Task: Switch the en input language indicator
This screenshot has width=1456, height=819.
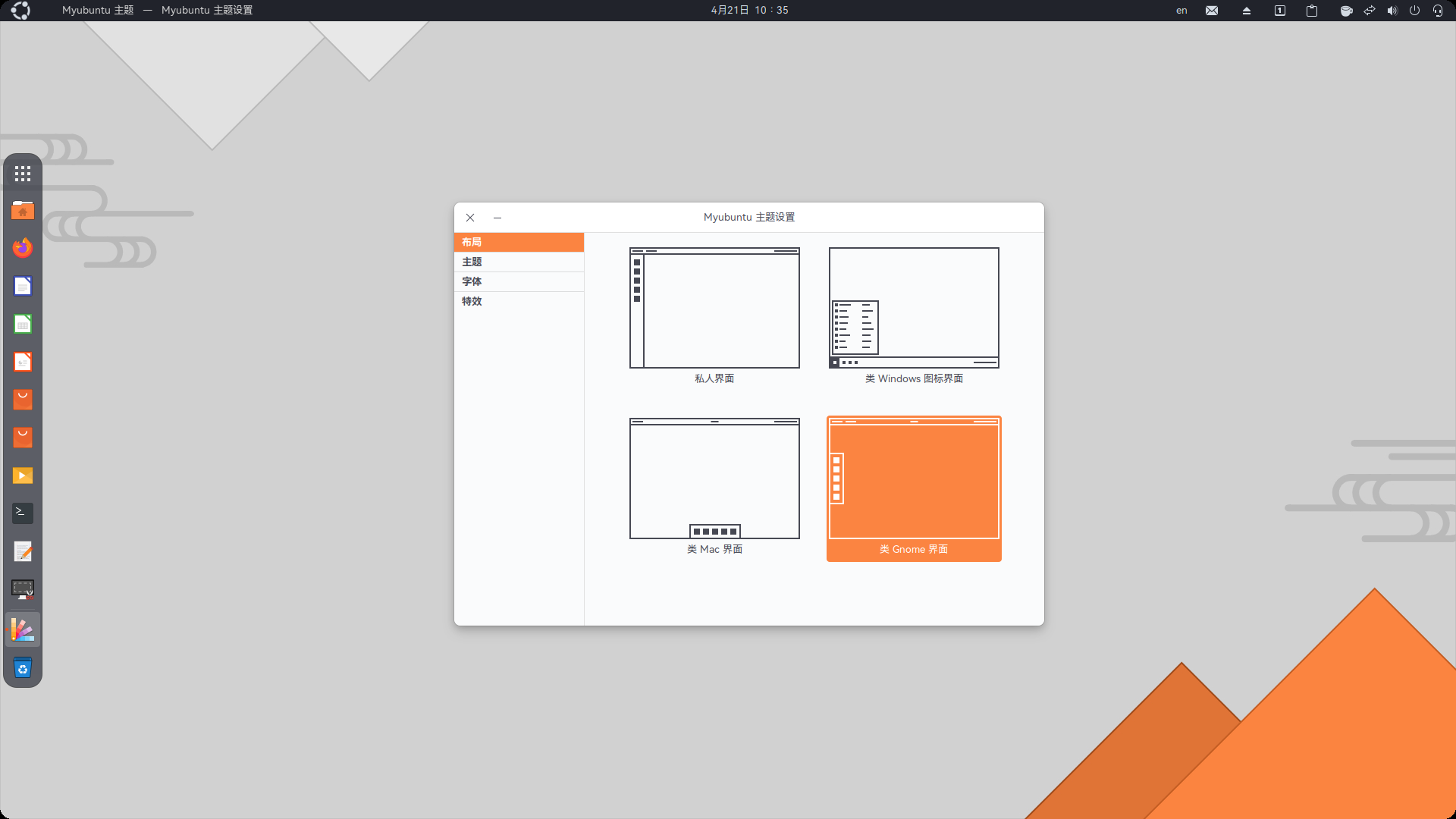Action: (x=1181, y=11)
